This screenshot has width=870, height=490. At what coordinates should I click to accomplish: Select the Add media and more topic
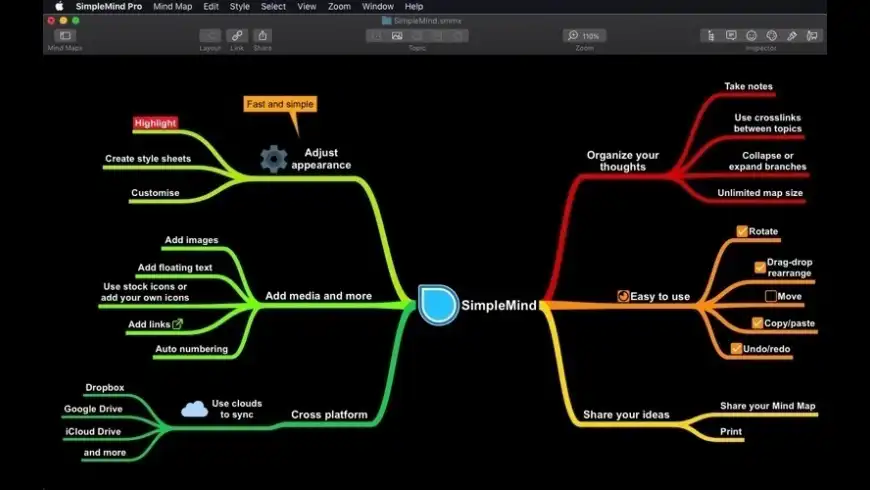point(318,296)
